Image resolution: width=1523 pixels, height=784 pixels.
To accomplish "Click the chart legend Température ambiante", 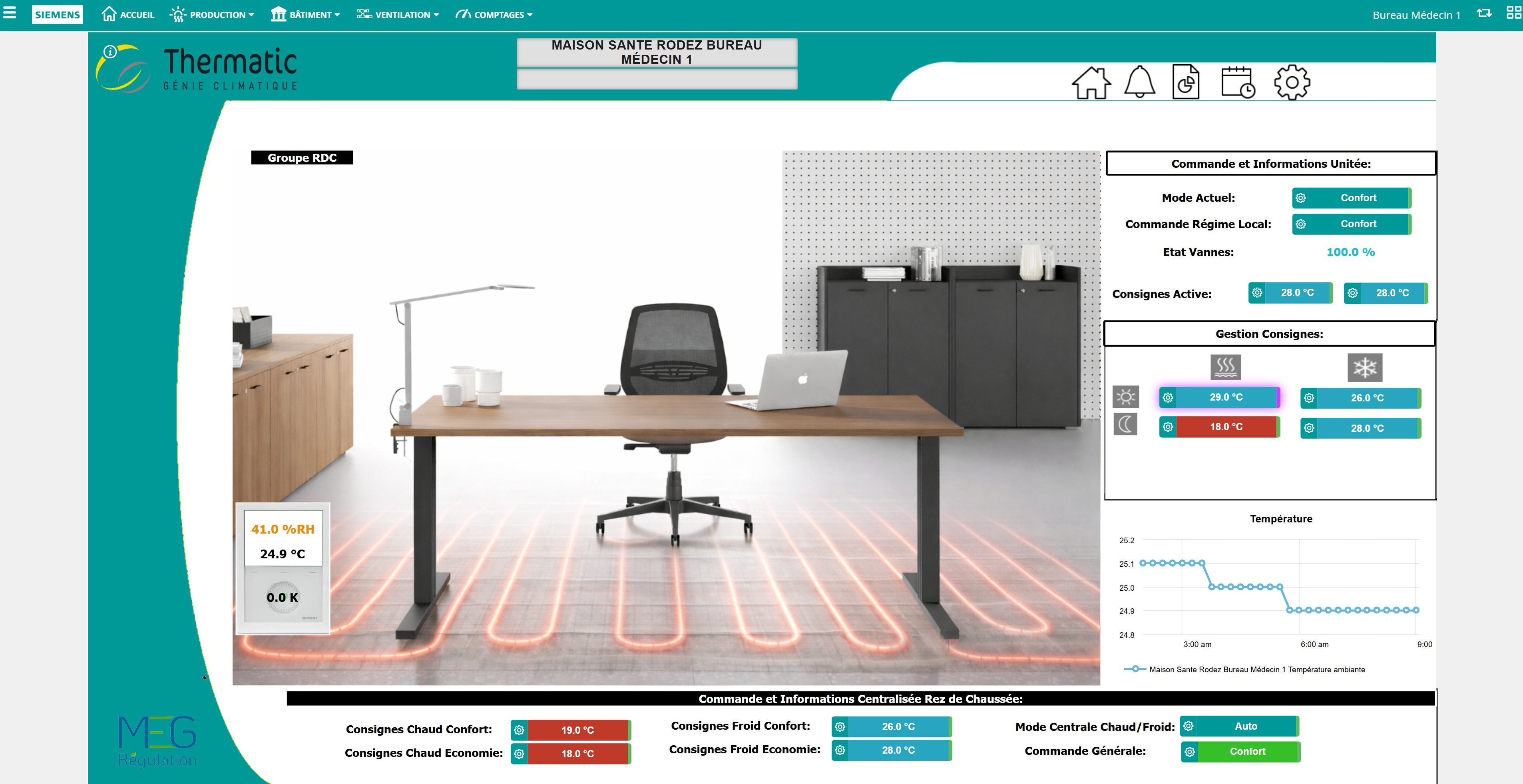I will click(1244, 669).
